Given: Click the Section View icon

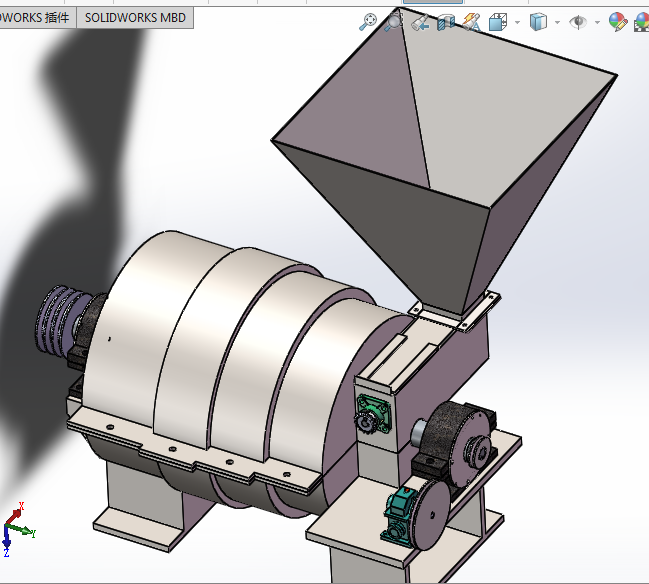Looking at the screenshot, I should [x=446, y=22].
